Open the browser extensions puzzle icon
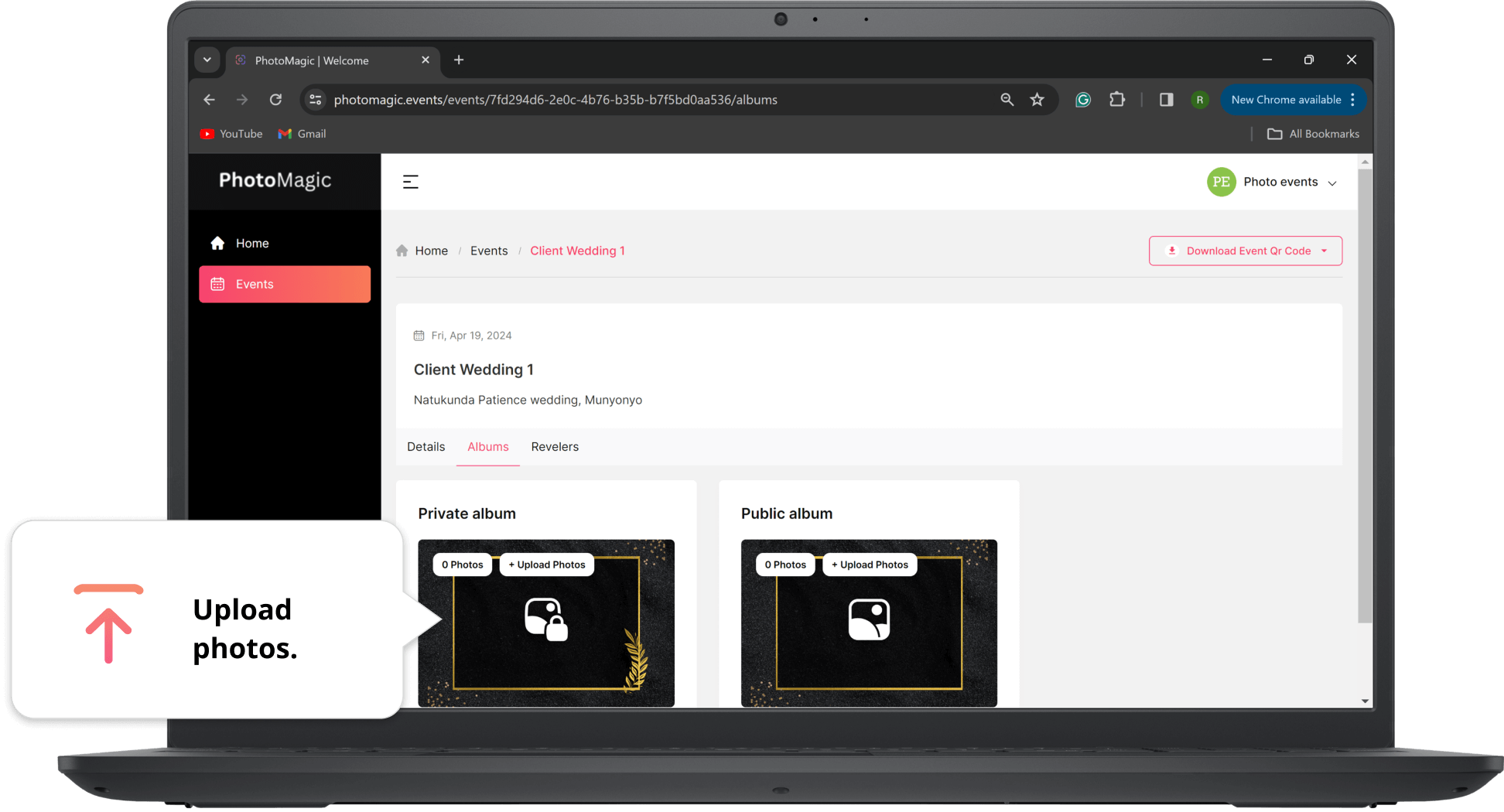Image resolution: width=1504 pixels, height=812 pixels. (1116, 100)
